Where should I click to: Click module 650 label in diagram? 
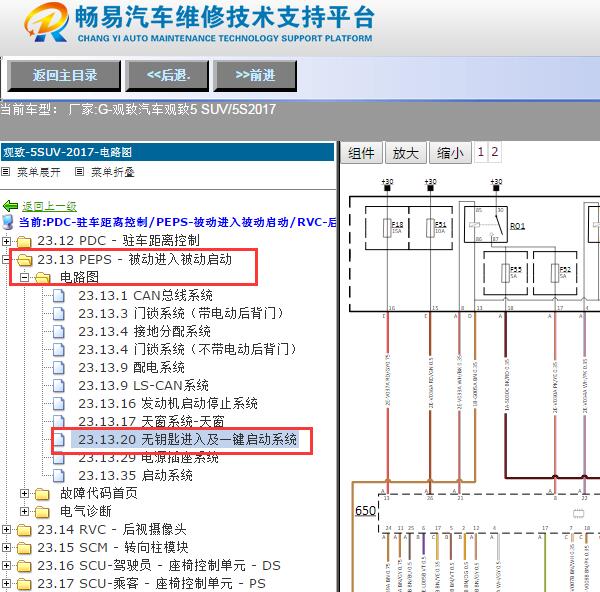tap(365, 510)
